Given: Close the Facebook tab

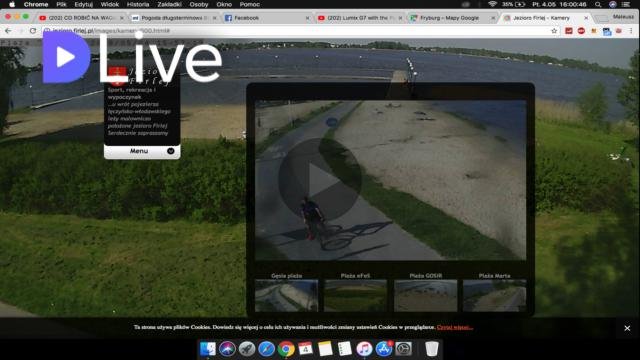Looking at the screenshot, I should (x=307, y=18).
